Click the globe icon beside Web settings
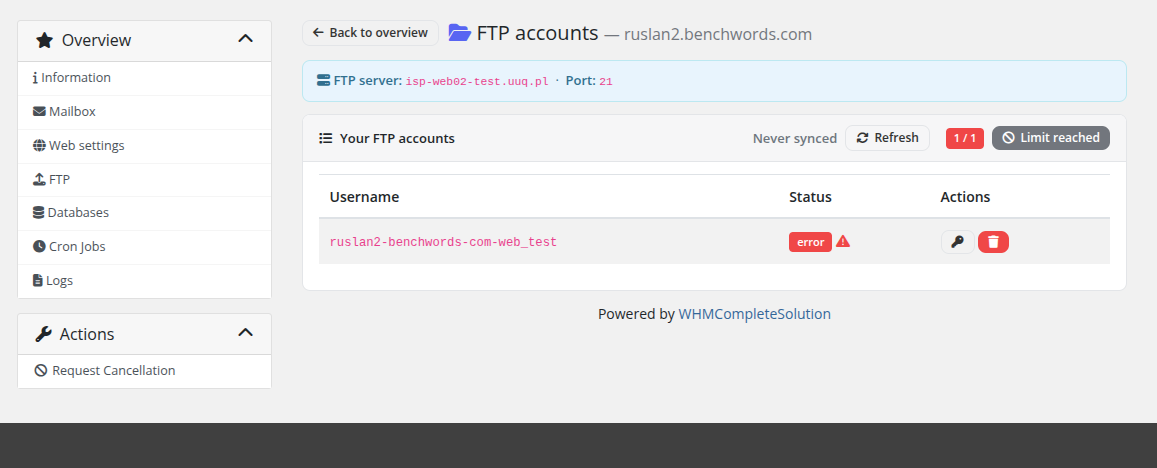This screenshot has width=1157, height=468. (39, 145)
